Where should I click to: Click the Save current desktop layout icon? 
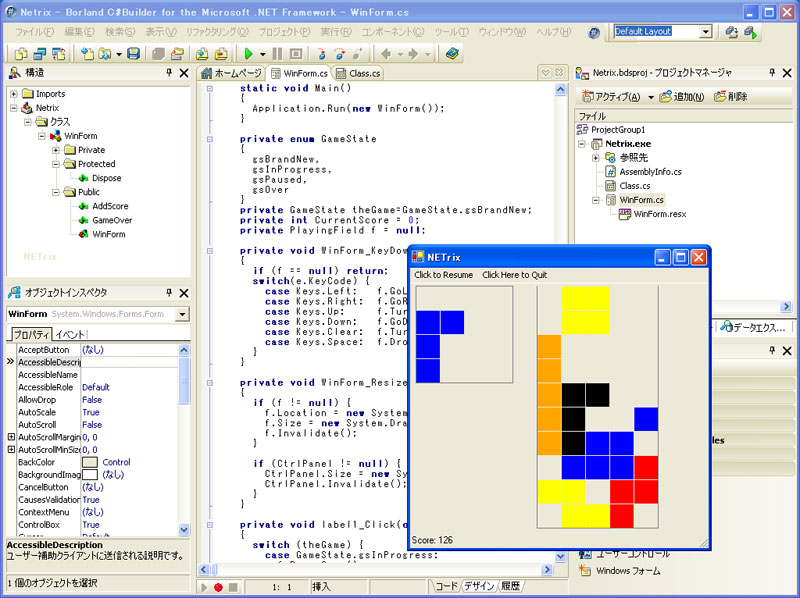pyautogui.click(x=732, y=32)
